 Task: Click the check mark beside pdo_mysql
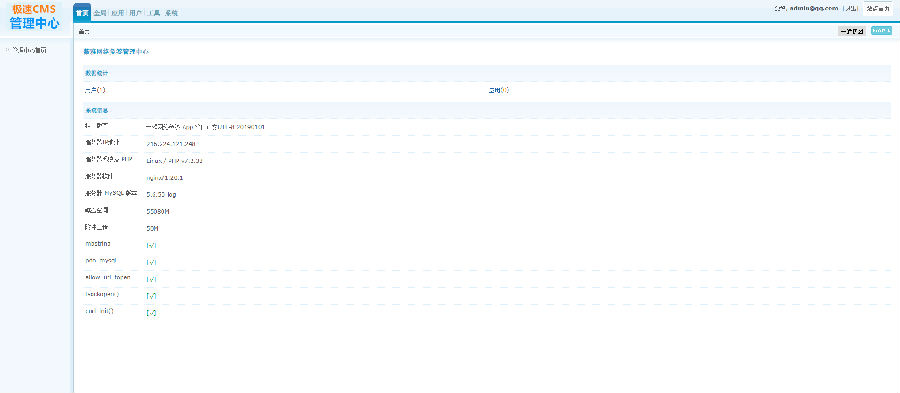pyautogui.click(x=152, y=262)
